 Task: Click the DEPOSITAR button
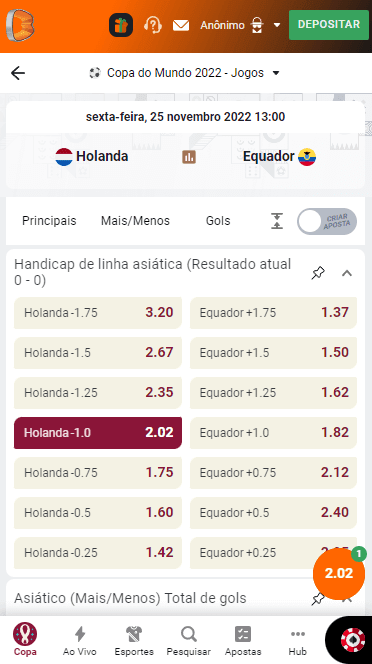[x=329, y=25]
